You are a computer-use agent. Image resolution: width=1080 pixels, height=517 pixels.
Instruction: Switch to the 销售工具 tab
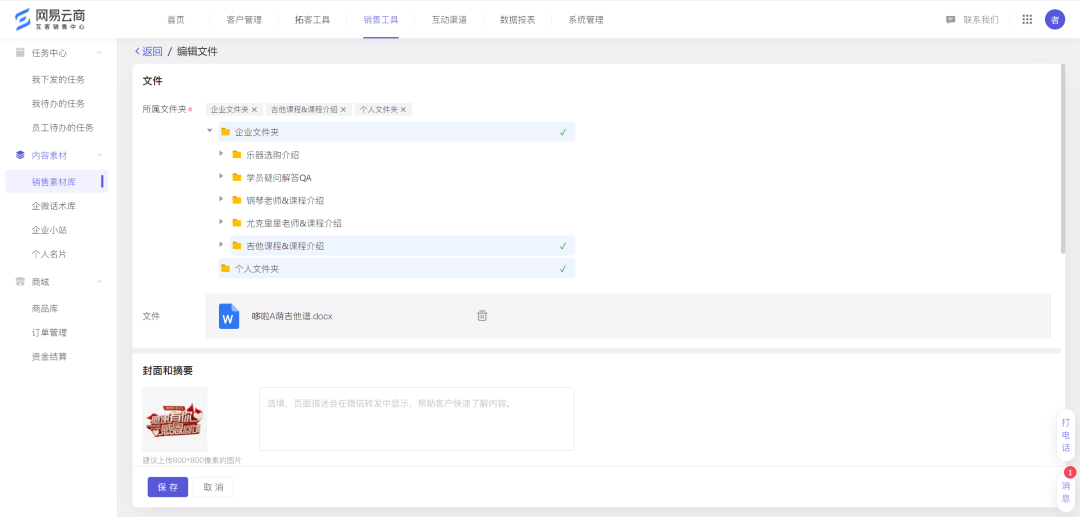381,20
